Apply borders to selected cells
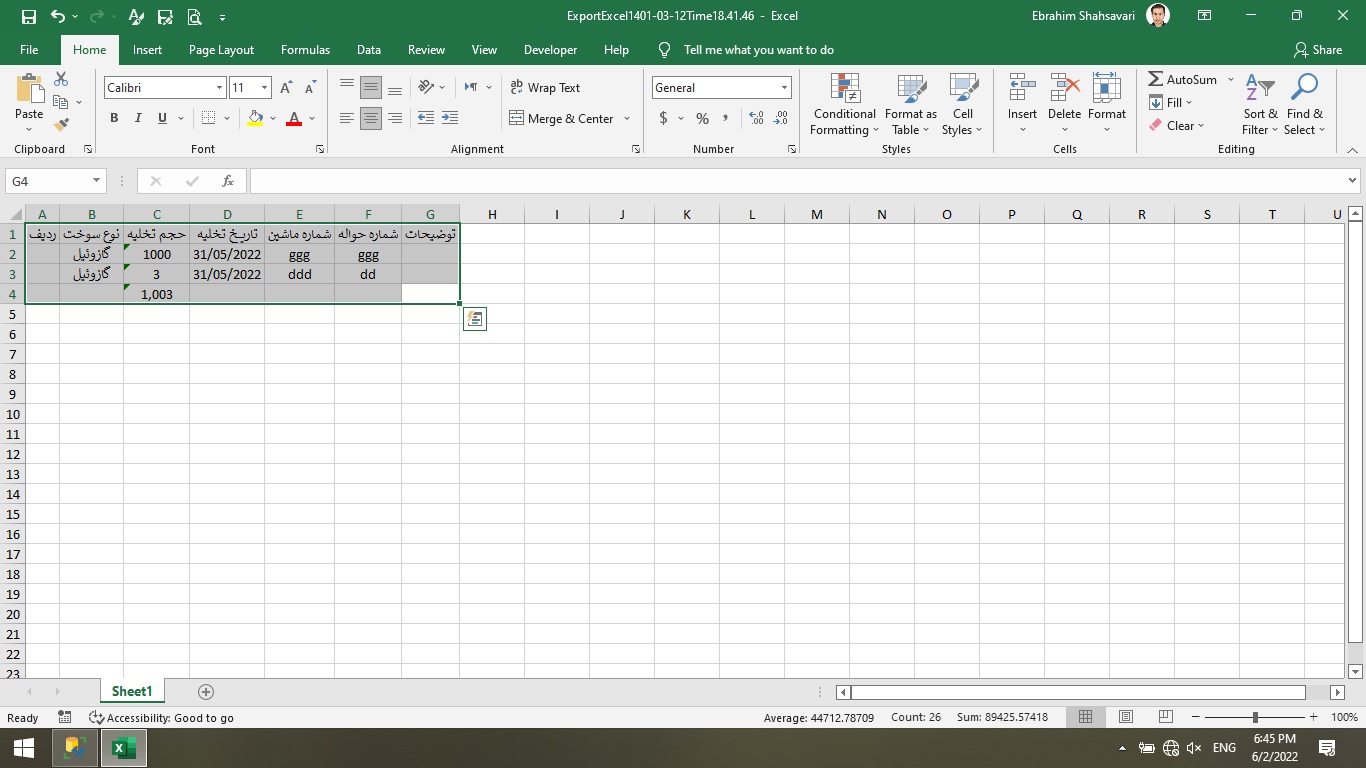 (208, 118)
